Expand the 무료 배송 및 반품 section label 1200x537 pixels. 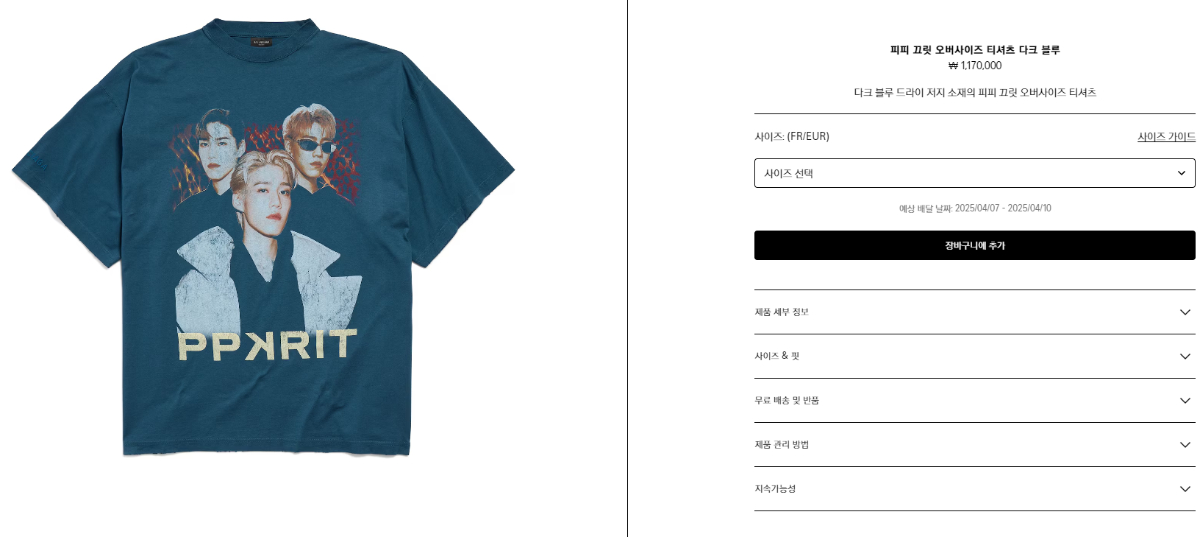[x=787, y=400]
